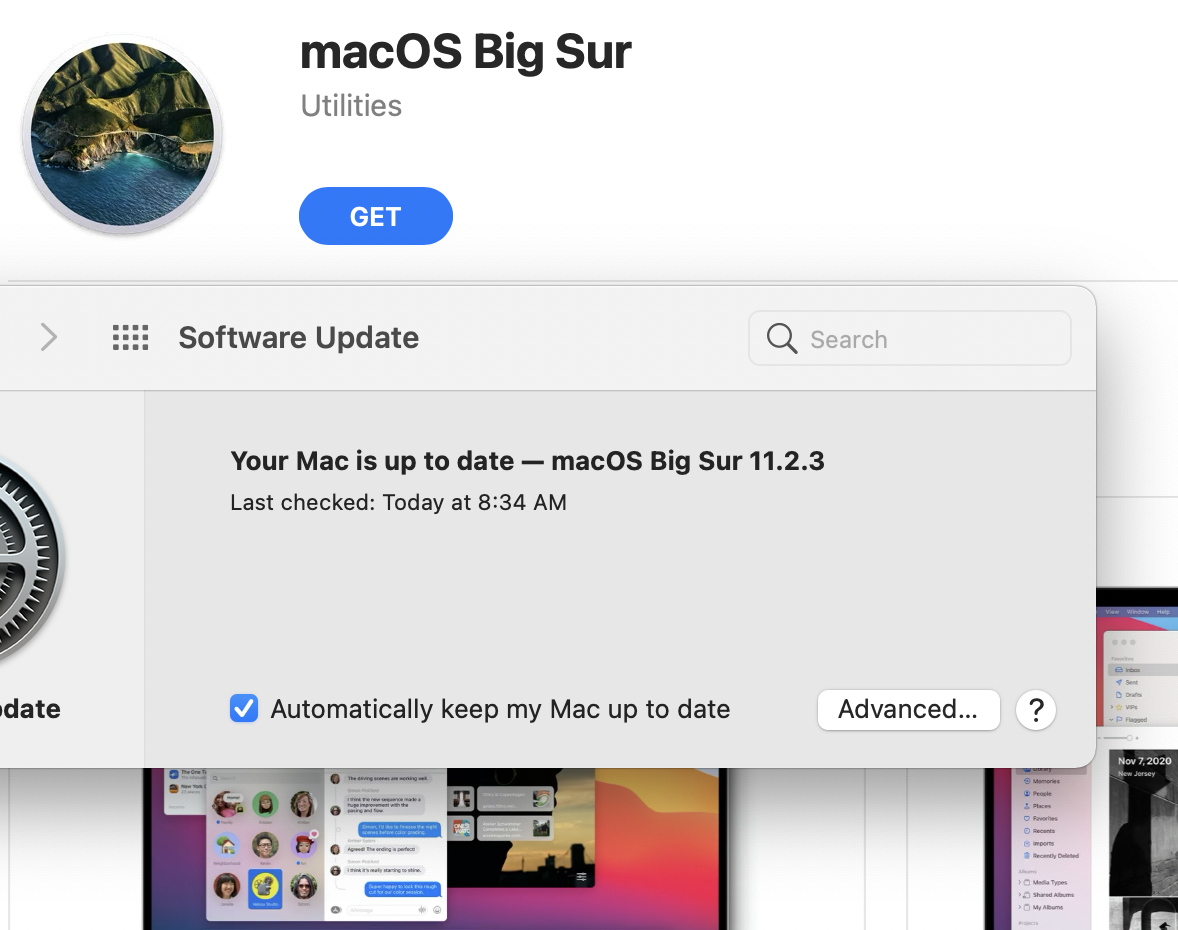
Task: Click 'Your Mac is up to date' heading
Action: tap(527, 460)
